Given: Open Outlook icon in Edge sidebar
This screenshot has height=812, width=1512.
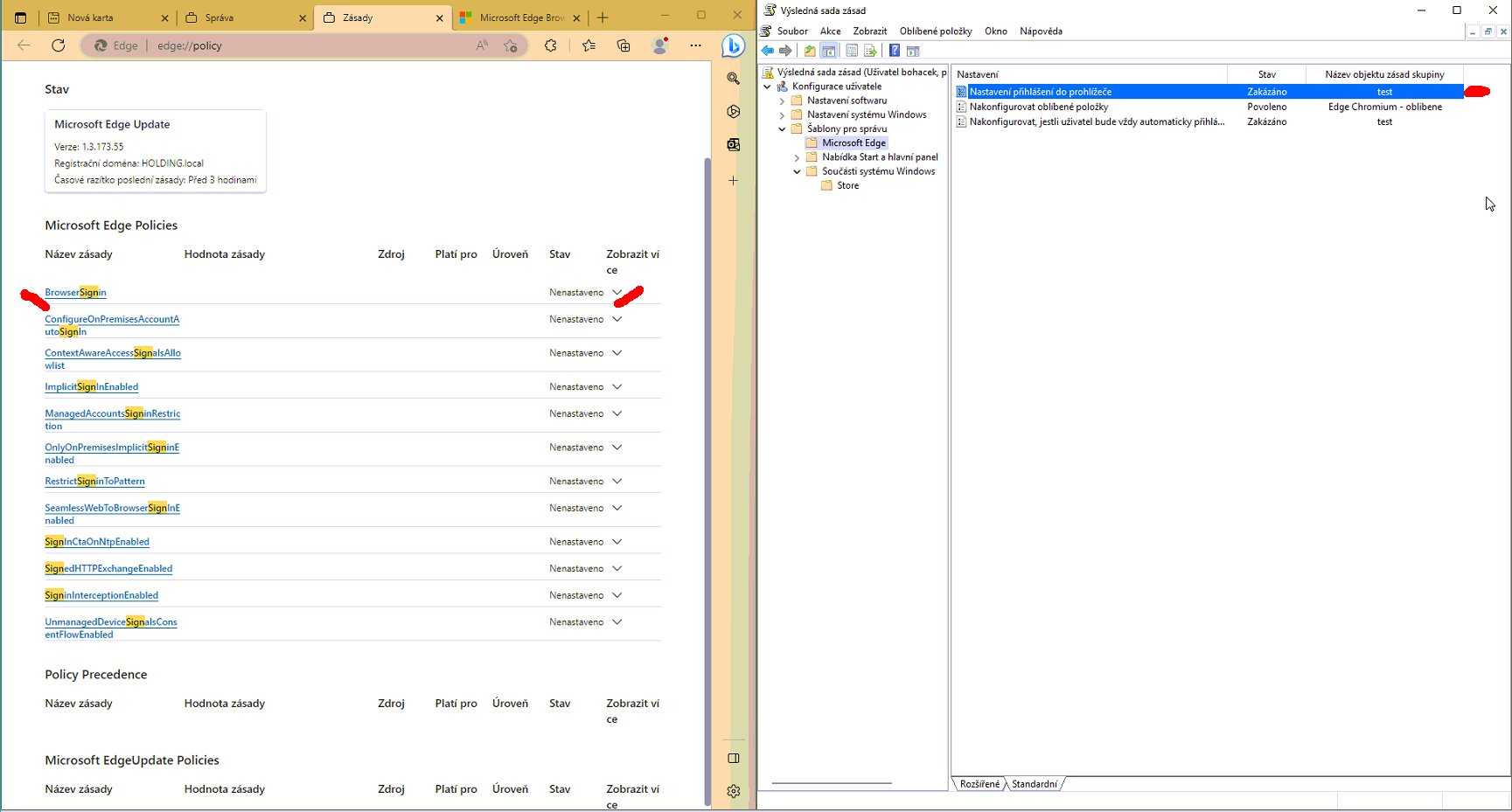Looking at the screenshot, I should point(734,145).
